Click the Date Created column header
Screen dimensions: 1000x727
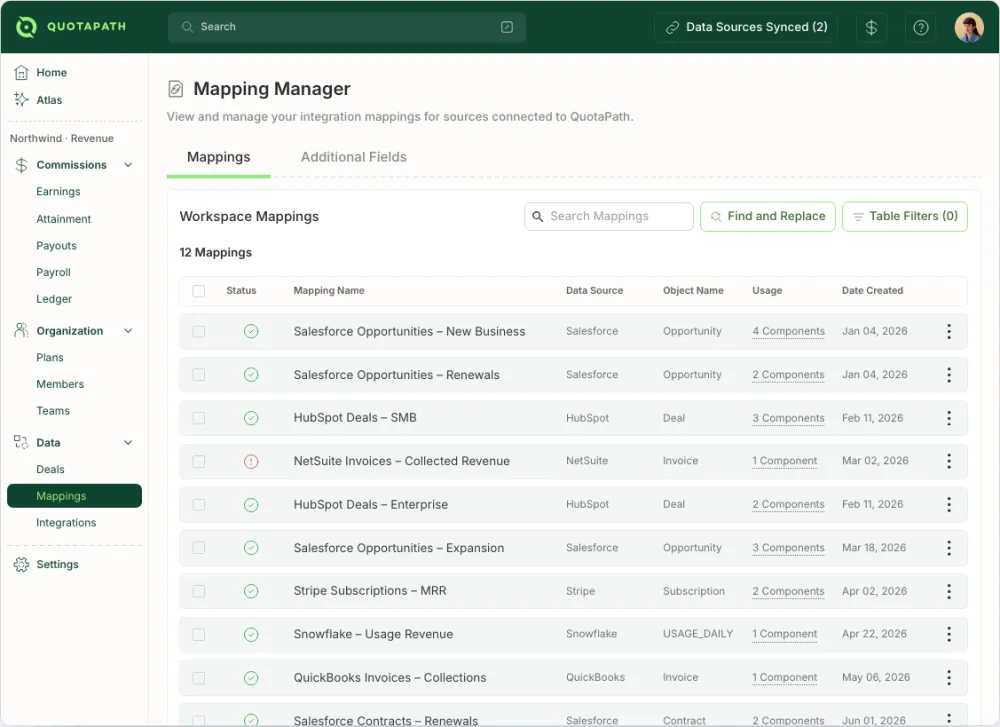pos(872,291)
